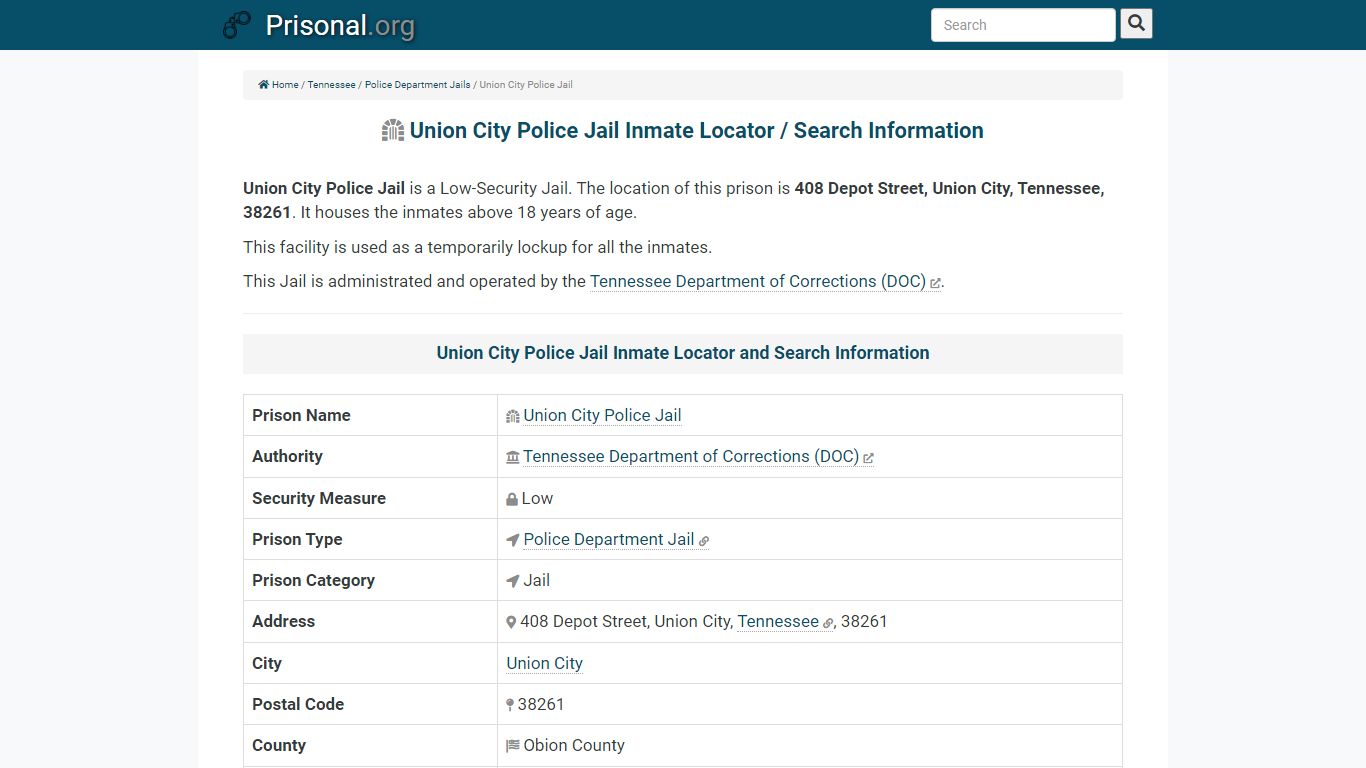Click lock icon in Security Measure row

click(x=512, y=499)
